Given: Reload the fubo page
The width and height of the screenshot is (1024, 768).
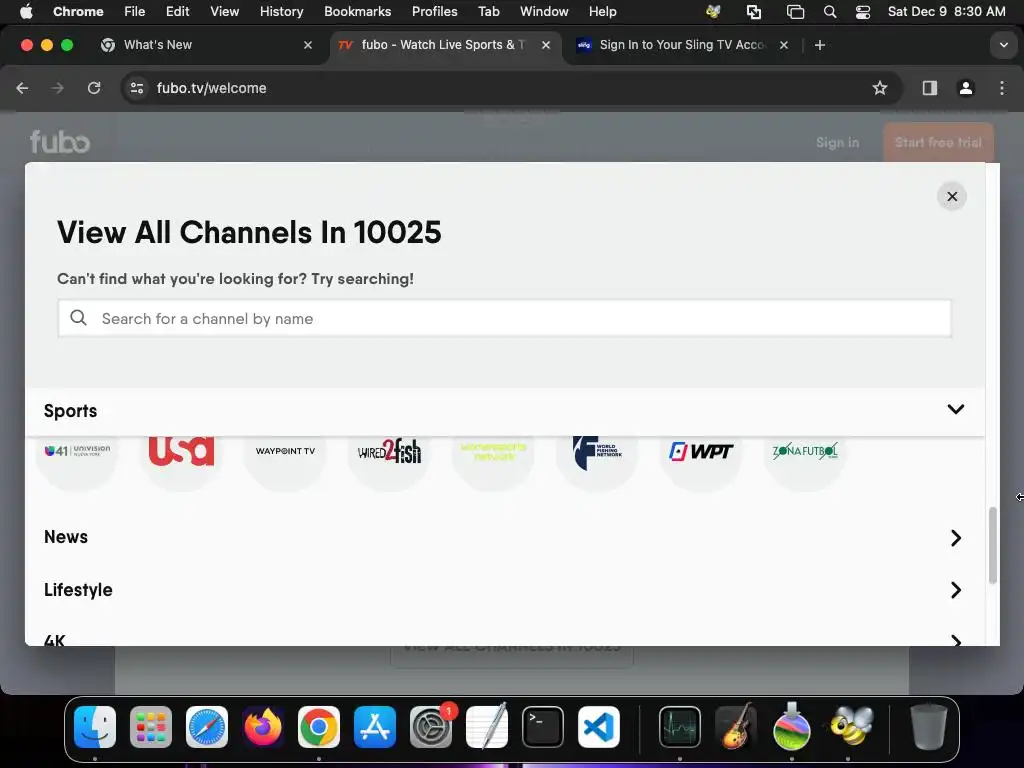Looking at the screenshot, I should (x=94, y=88).
